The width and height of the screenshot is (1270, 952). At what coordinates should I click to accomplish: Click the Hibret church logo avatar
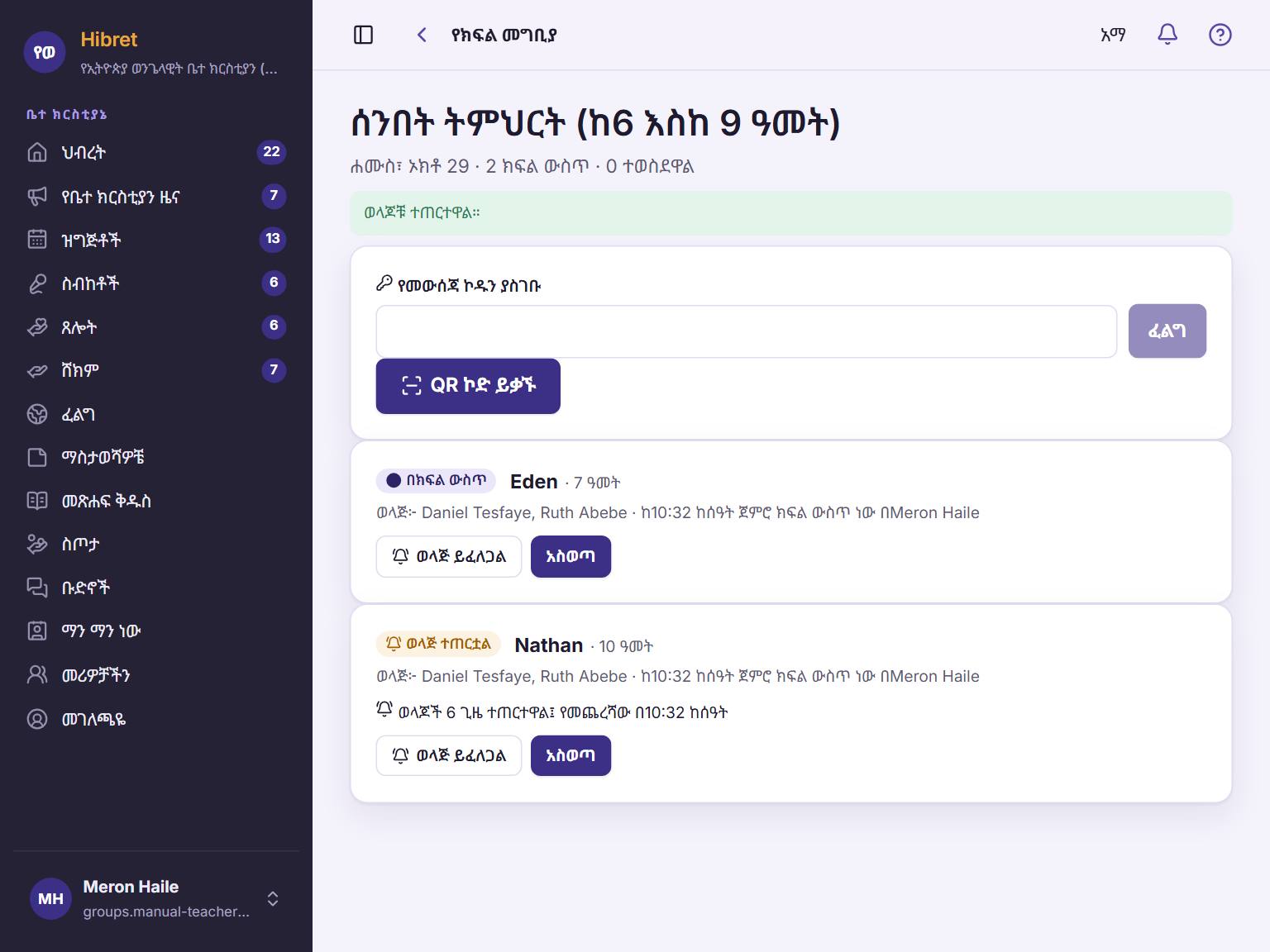(x=45, y=53)
